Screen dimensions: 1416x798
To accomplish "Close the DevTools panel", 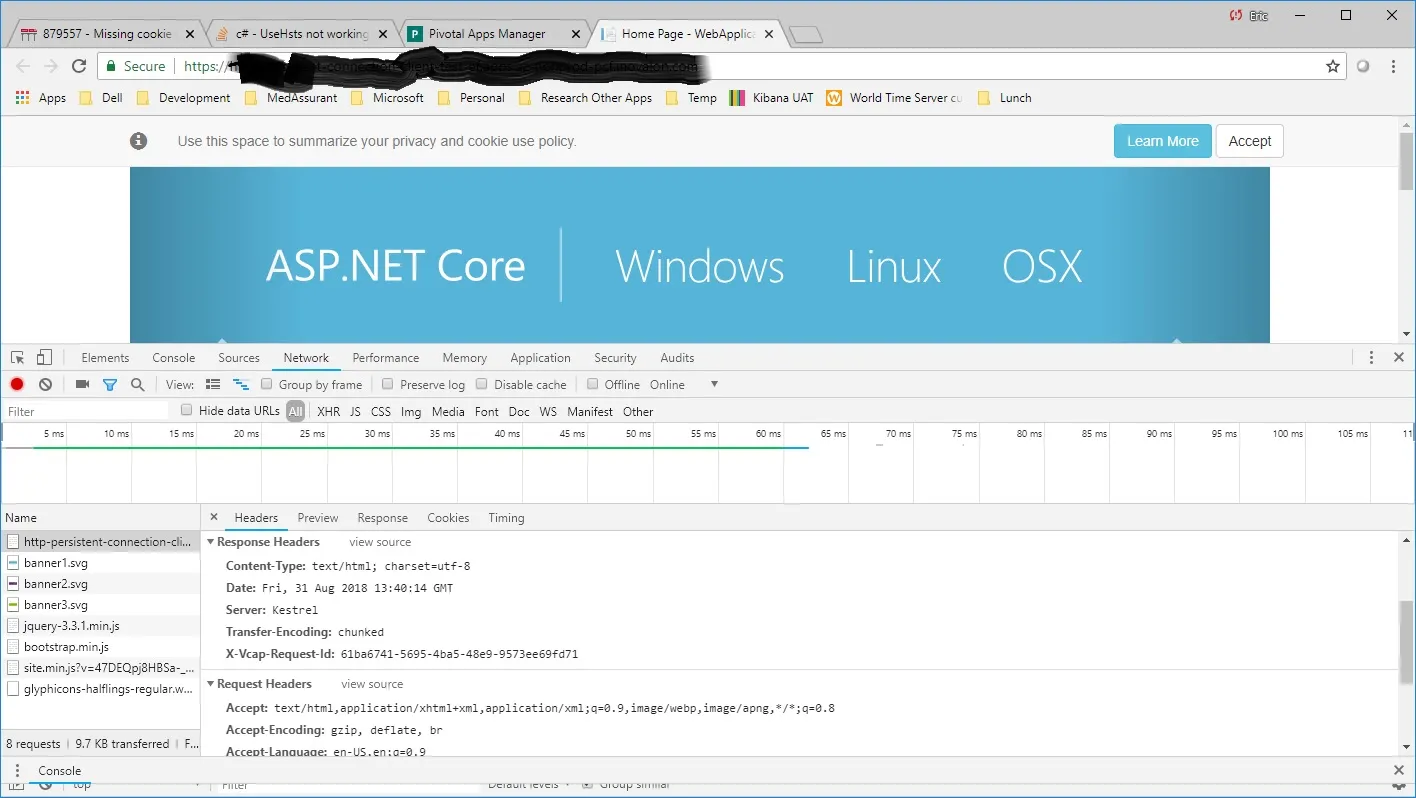I will coord(1399,357).
